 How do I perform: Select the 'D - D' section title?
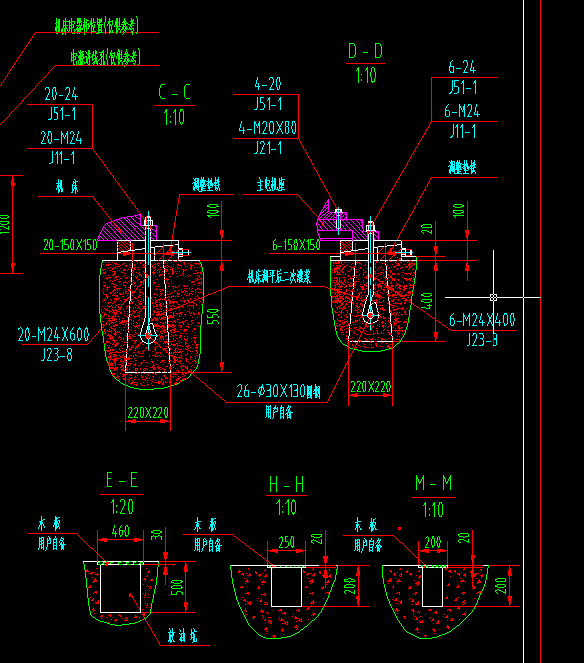365,51
